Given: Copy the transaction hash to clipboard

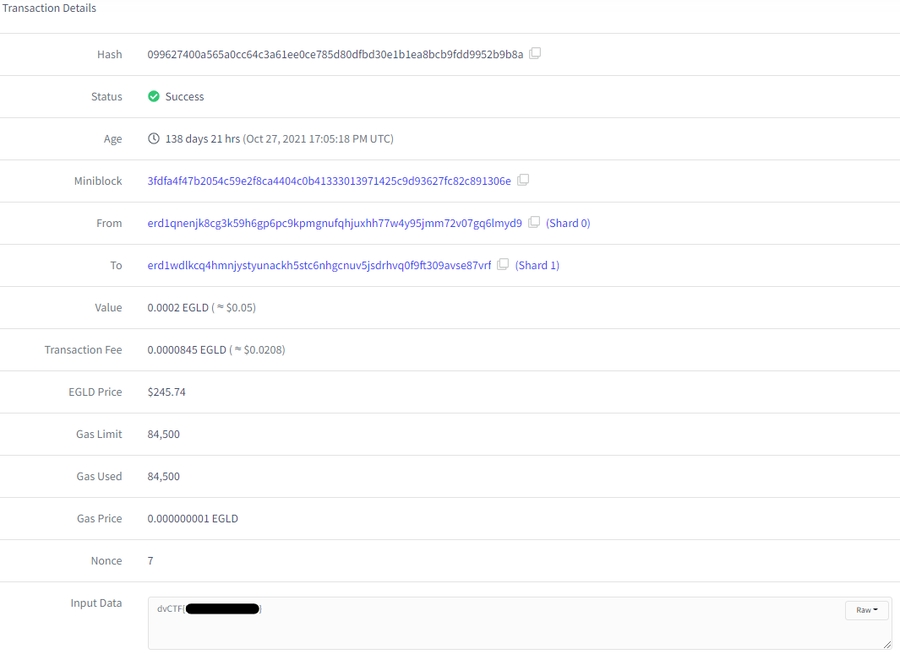Looking at the screenshot, I should coord(535,54).
